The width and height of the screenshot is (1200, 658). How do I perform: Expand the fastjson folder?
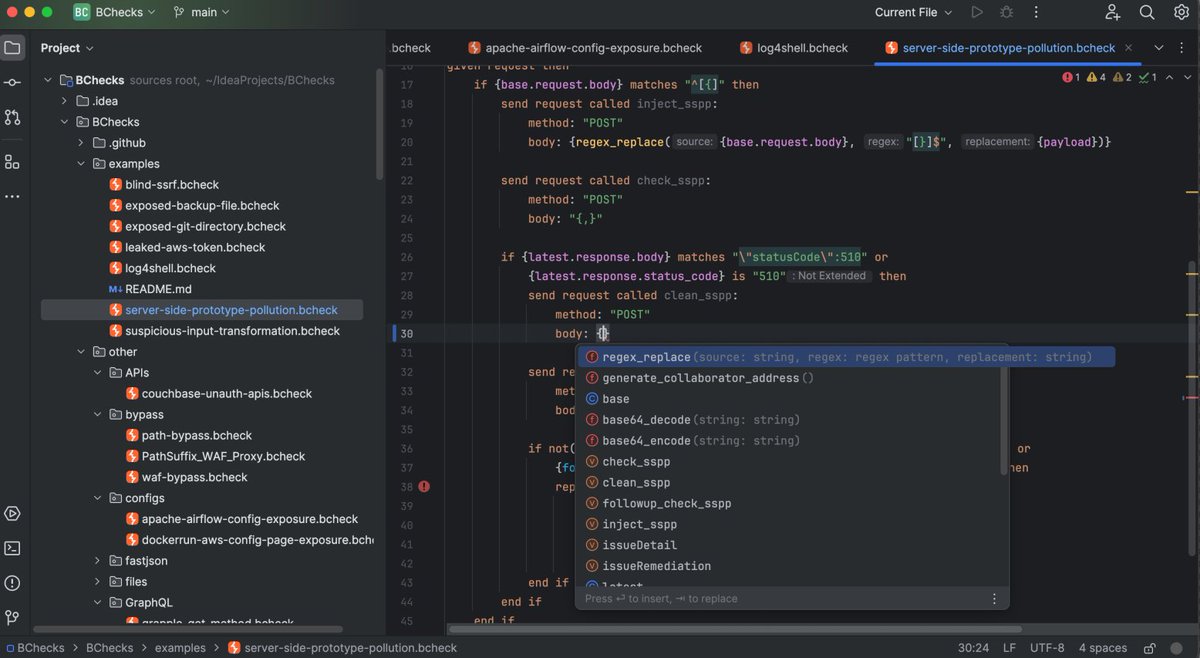pyautogui.click(x=98, y=561)
